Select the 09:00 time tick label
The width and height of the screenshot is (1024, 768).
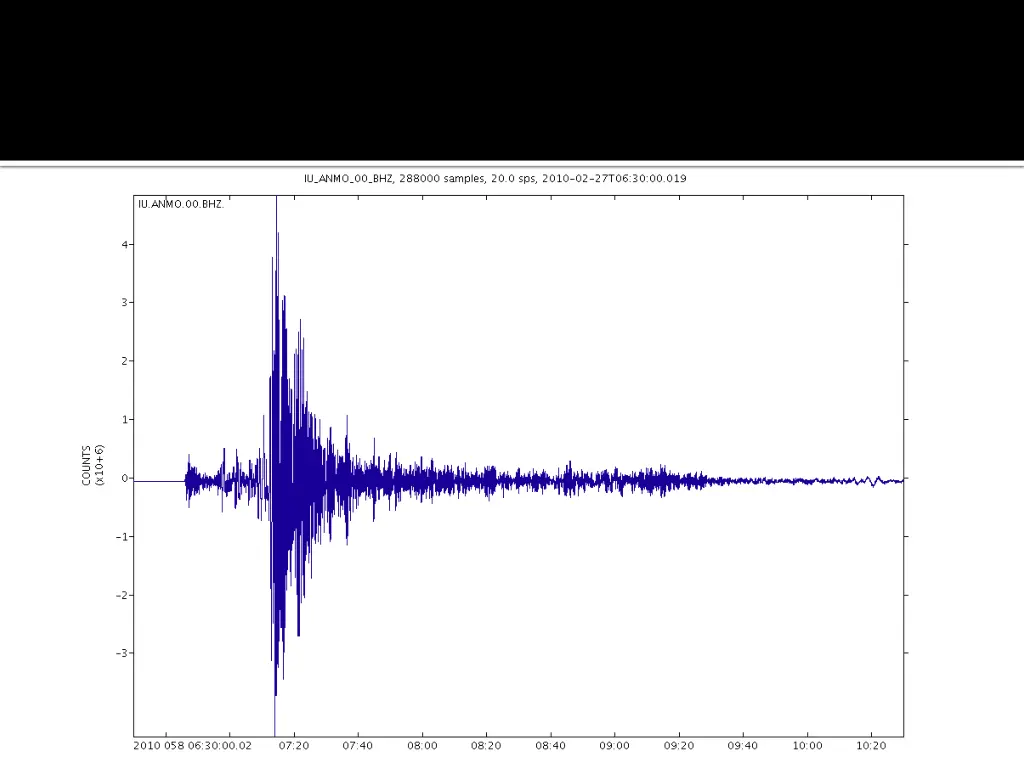tap(614, 746)
